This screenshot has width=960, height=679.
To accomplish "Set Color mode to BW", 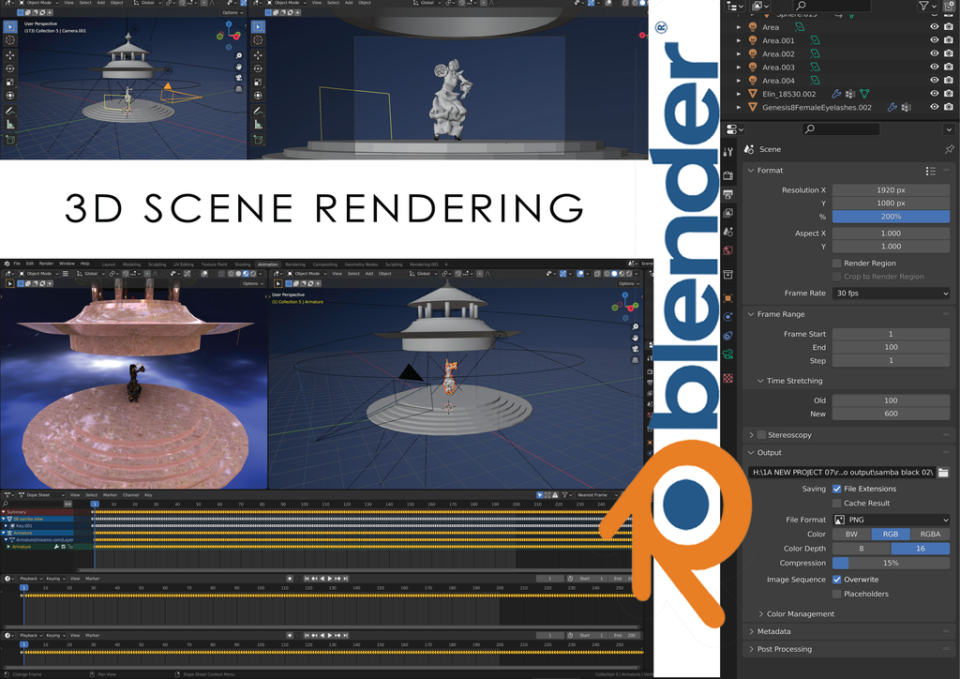I will coord(852,534).
